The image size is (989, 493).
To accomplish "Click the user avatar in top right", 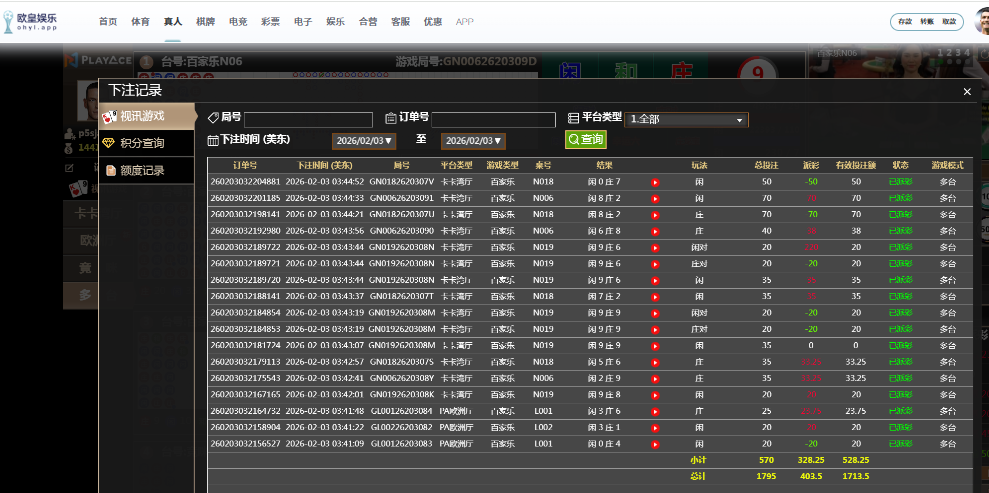I will click(980, 21).
